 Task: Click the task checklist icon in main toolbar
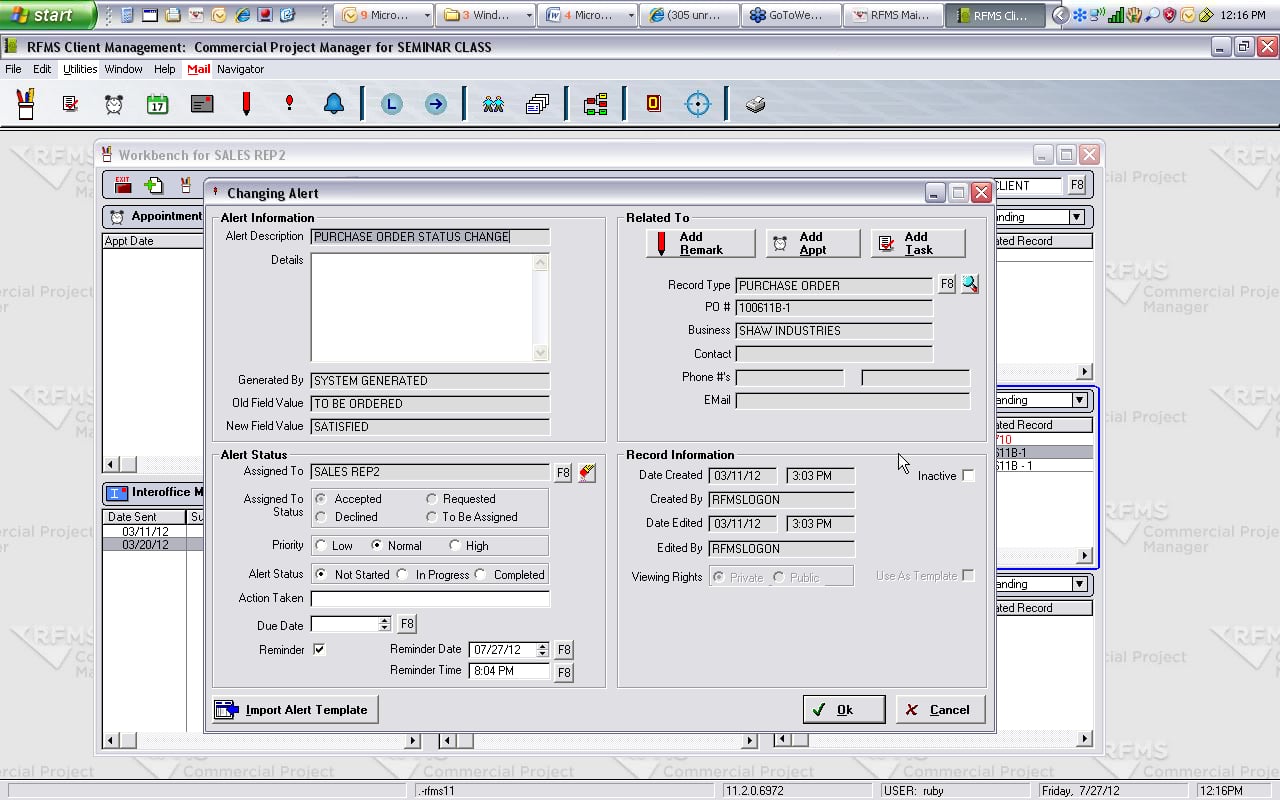pyautogui.click(x=70, y=104)
